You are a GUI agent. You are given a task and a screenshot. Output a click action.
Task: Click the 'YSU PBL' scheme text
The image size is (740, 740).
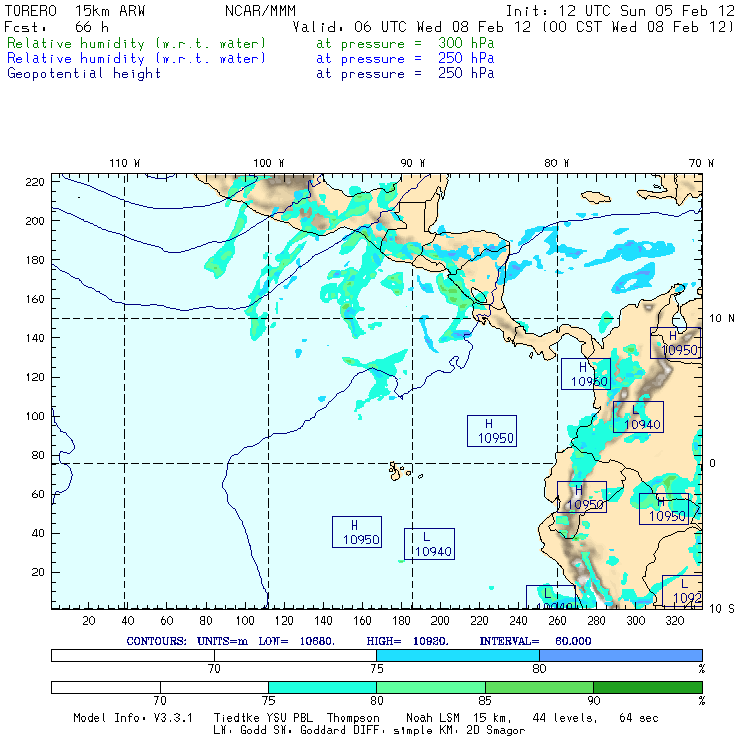289,718
